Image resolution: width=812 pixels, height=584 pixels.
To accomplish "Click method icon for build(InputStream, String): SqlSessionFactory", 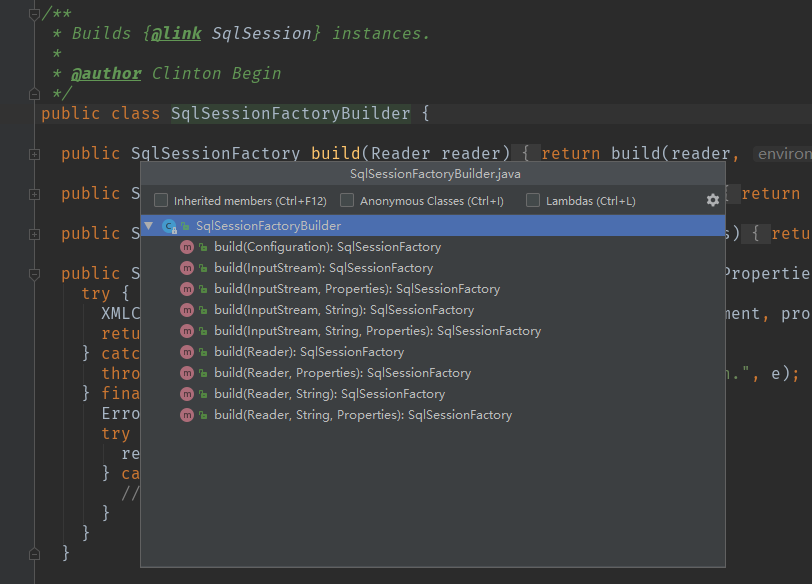I will pos(187,310).
